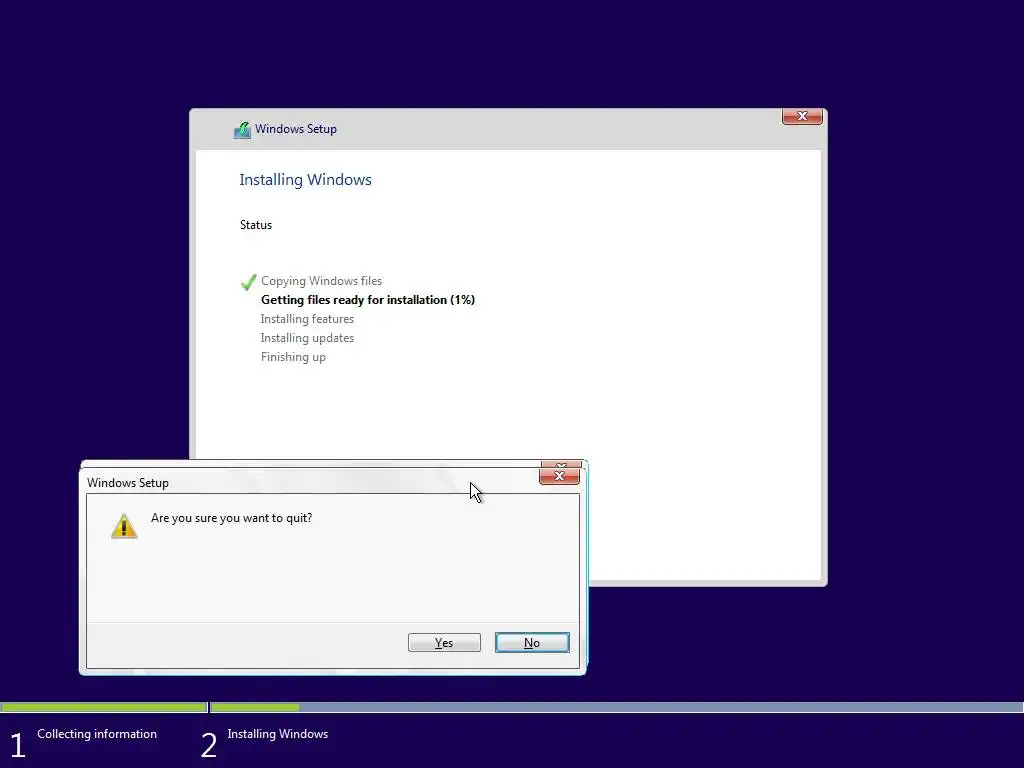Click the stage number 2 at bottom

click(209, 746)
